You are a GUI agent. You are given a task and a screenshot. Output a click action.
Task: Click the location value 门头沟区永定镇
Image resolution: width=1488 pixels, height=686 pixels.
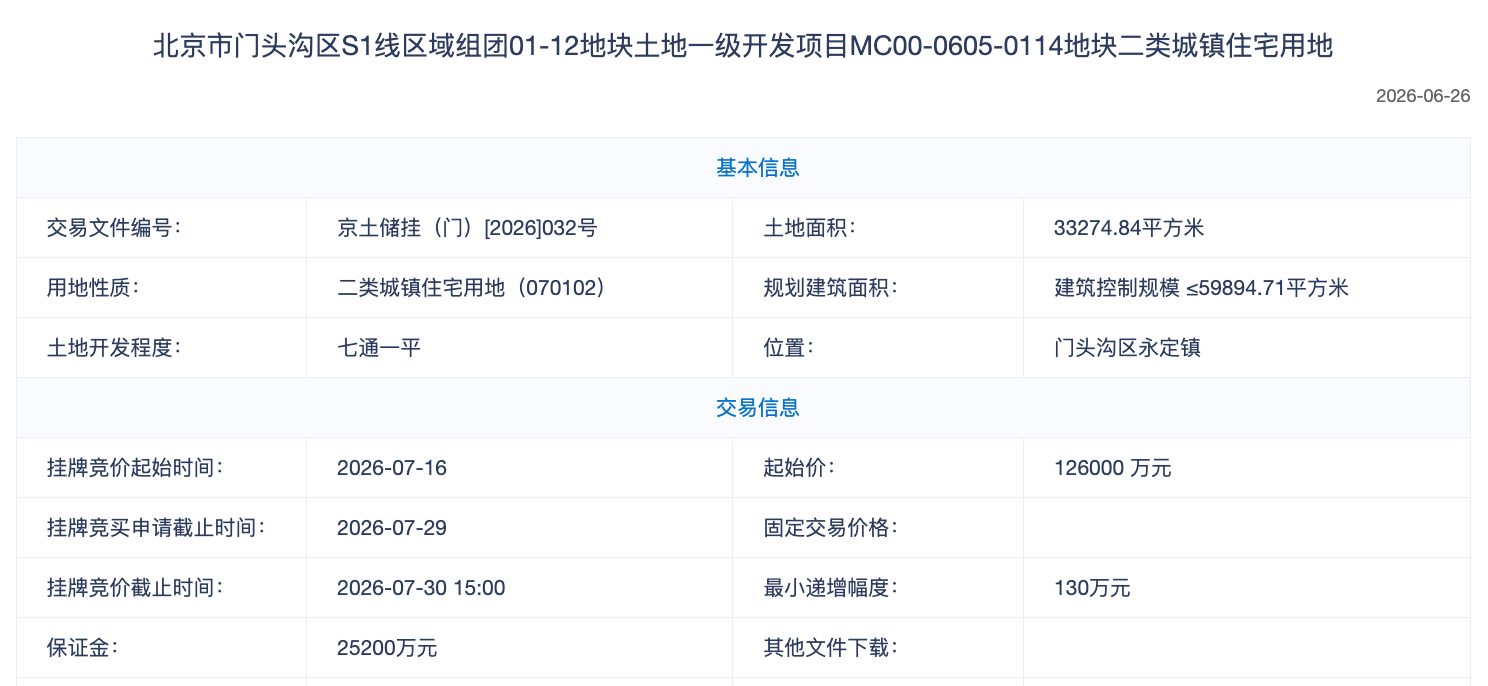pos(1127,348)
